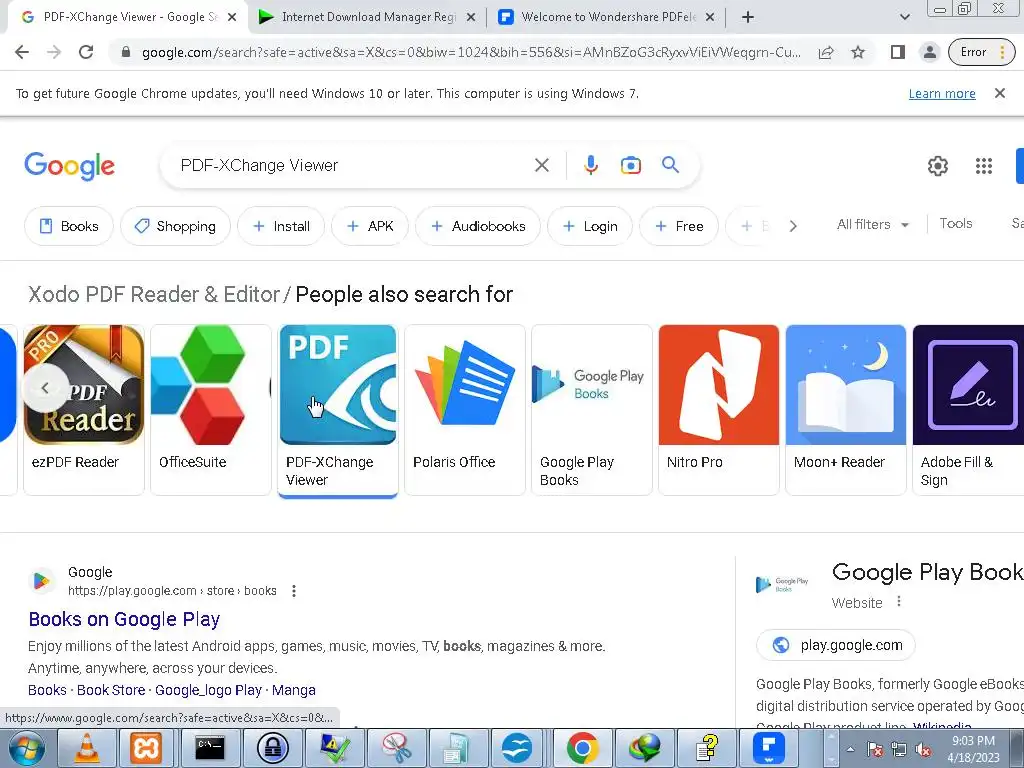
Task: Open Command Prompt from the taskbar
Action: (x=210, y=748)
